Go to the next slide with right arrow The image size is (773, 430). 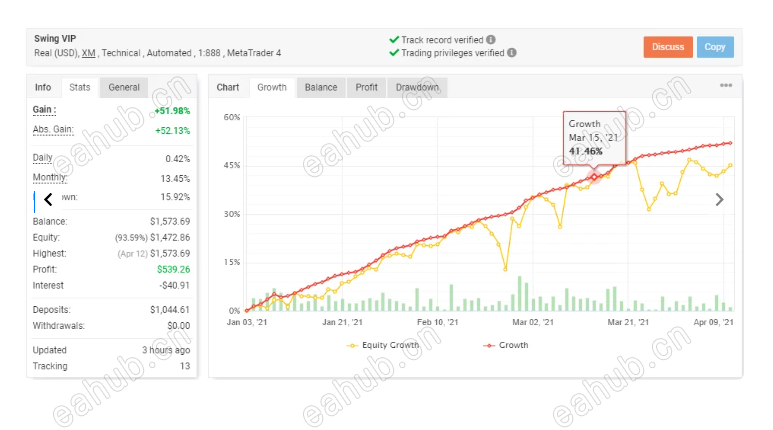click(x=720, y=199)
